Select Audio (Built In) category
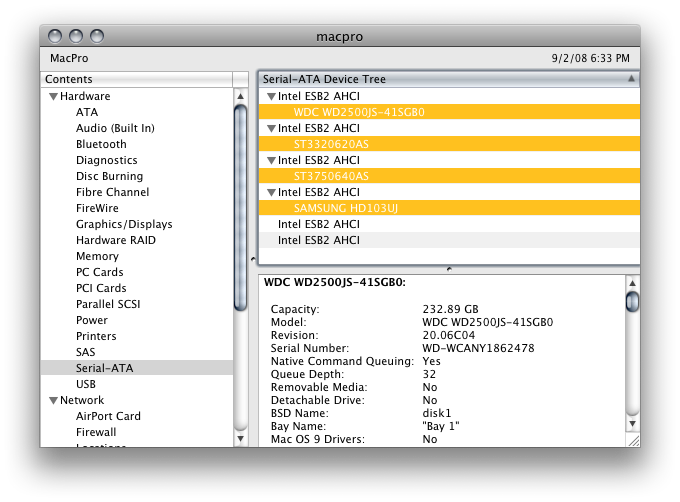The height and width of the screenshot is (502, 680). [x=115, y=128]
